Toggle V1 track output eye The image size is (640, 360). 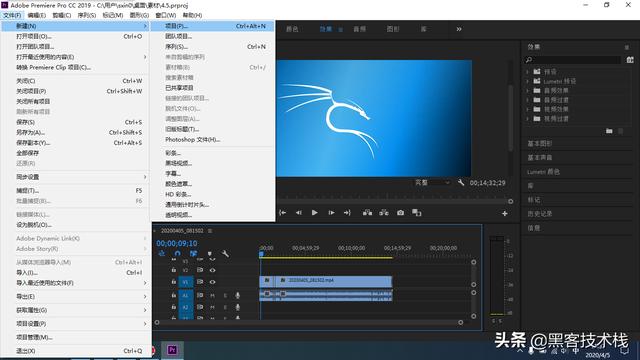[212, 282]
